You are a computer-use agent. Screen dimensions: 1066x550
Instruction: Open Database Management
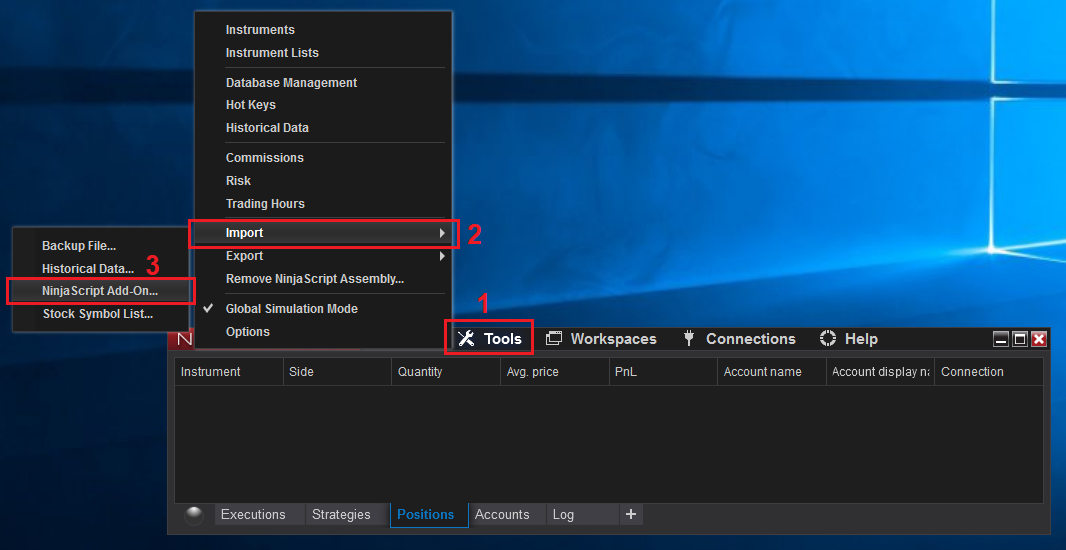(x=292, y=82)
